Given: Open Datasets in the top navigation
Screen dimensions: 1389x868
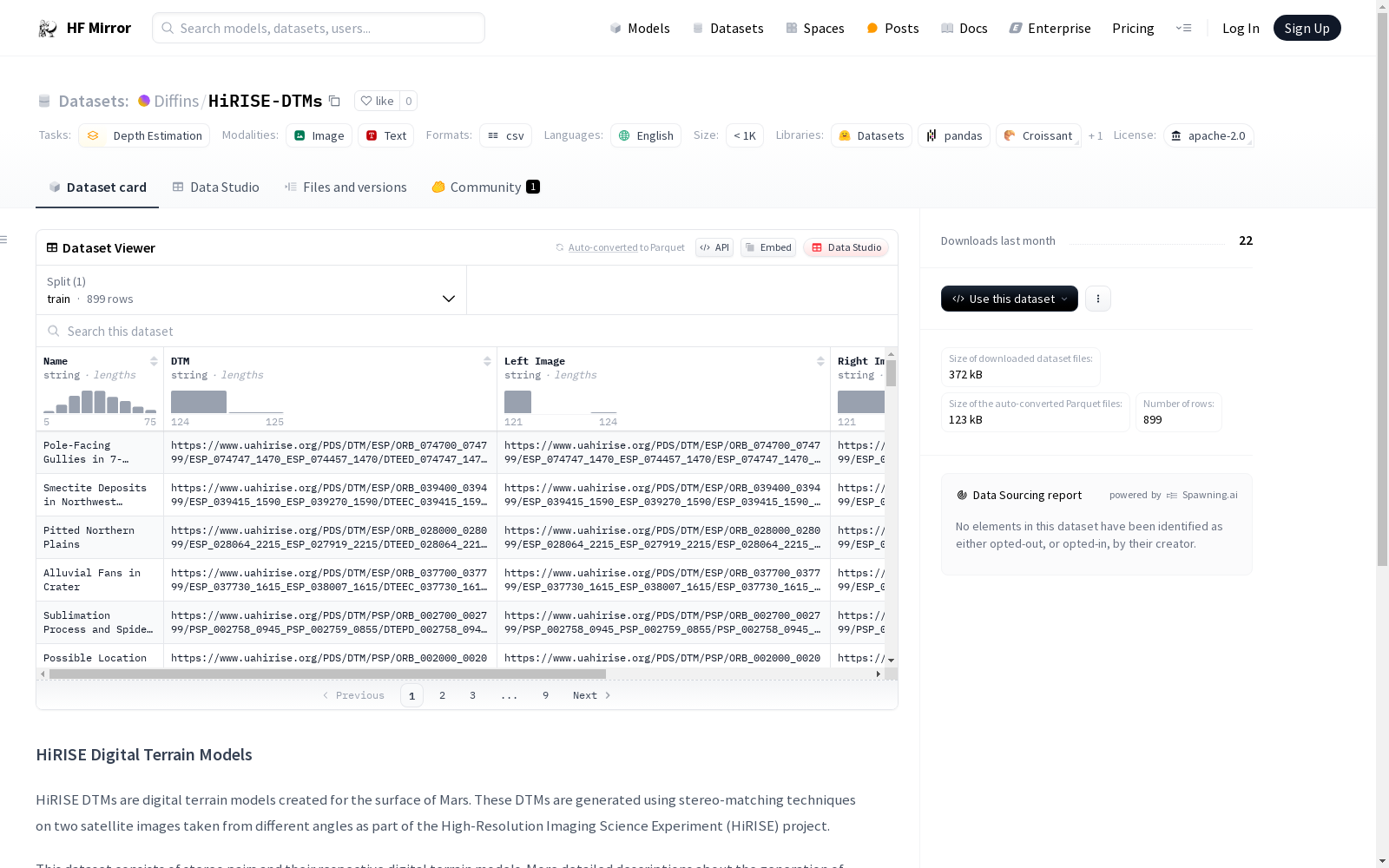Looking at the screenshot, I should click(727, 28).
